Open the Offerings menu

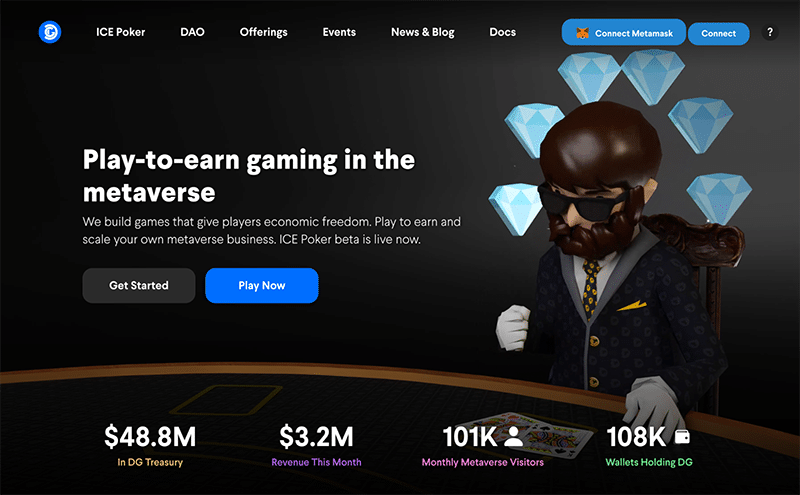click(264, 32)
